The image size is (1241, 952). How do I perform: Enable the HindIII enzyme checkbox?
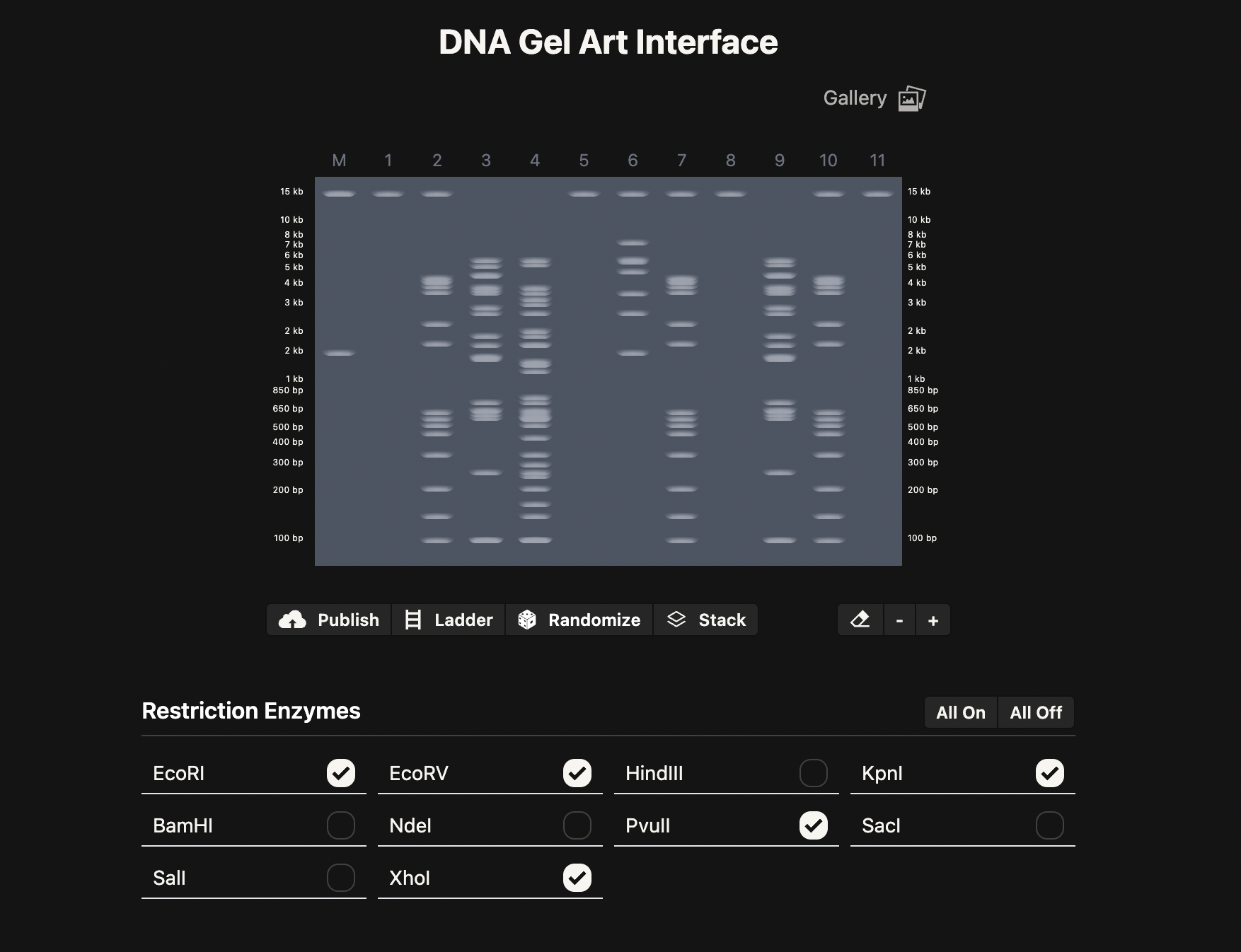click(x=813, y=773)
